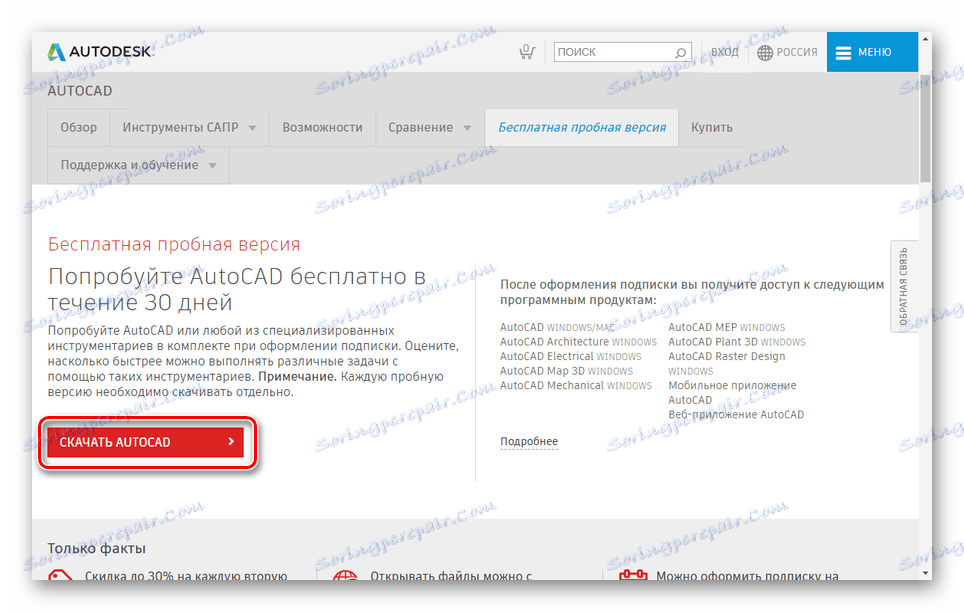Click the AutoCAD Architecture WINDOWS entry

[578, 341]
